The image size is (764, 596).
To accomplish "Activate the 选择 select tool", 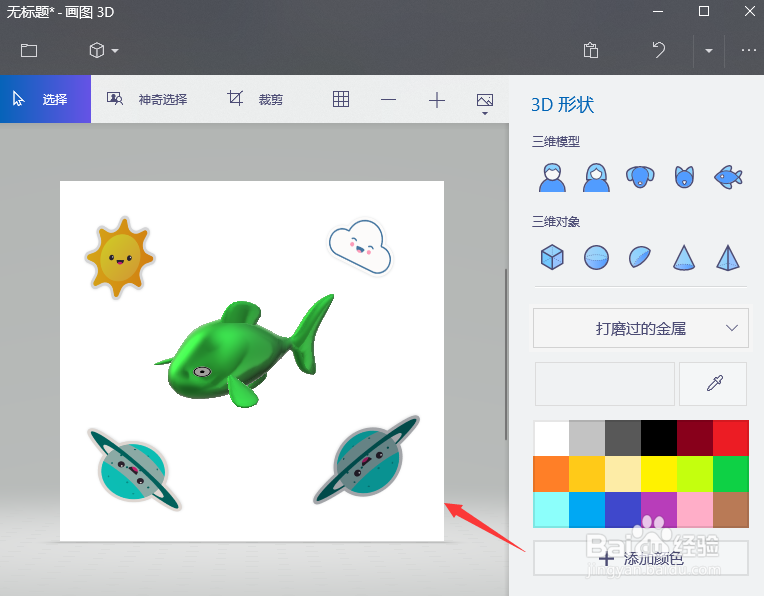I will coord(45,99).
